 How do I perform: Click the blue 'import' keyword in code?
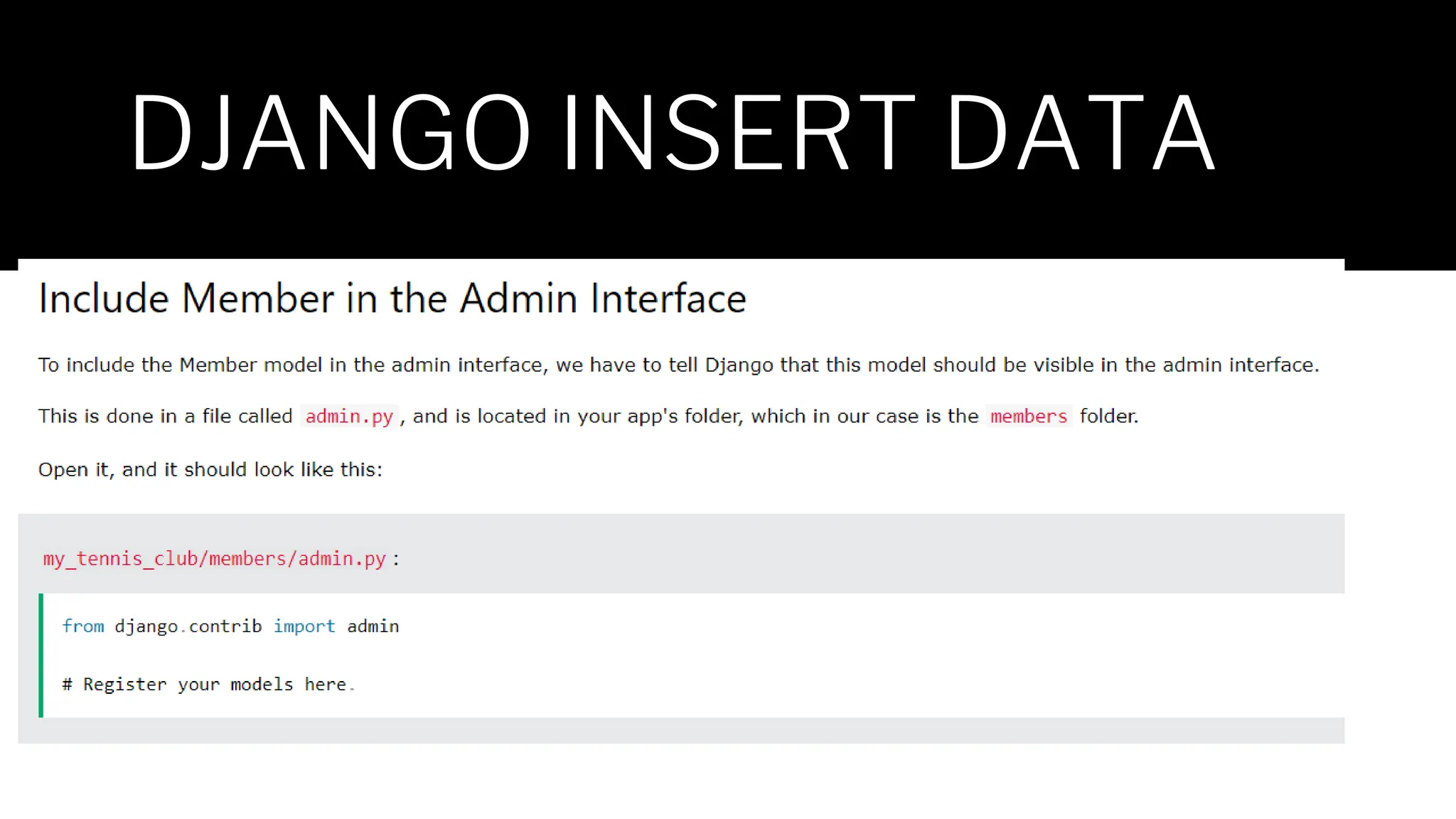point(304,626)
